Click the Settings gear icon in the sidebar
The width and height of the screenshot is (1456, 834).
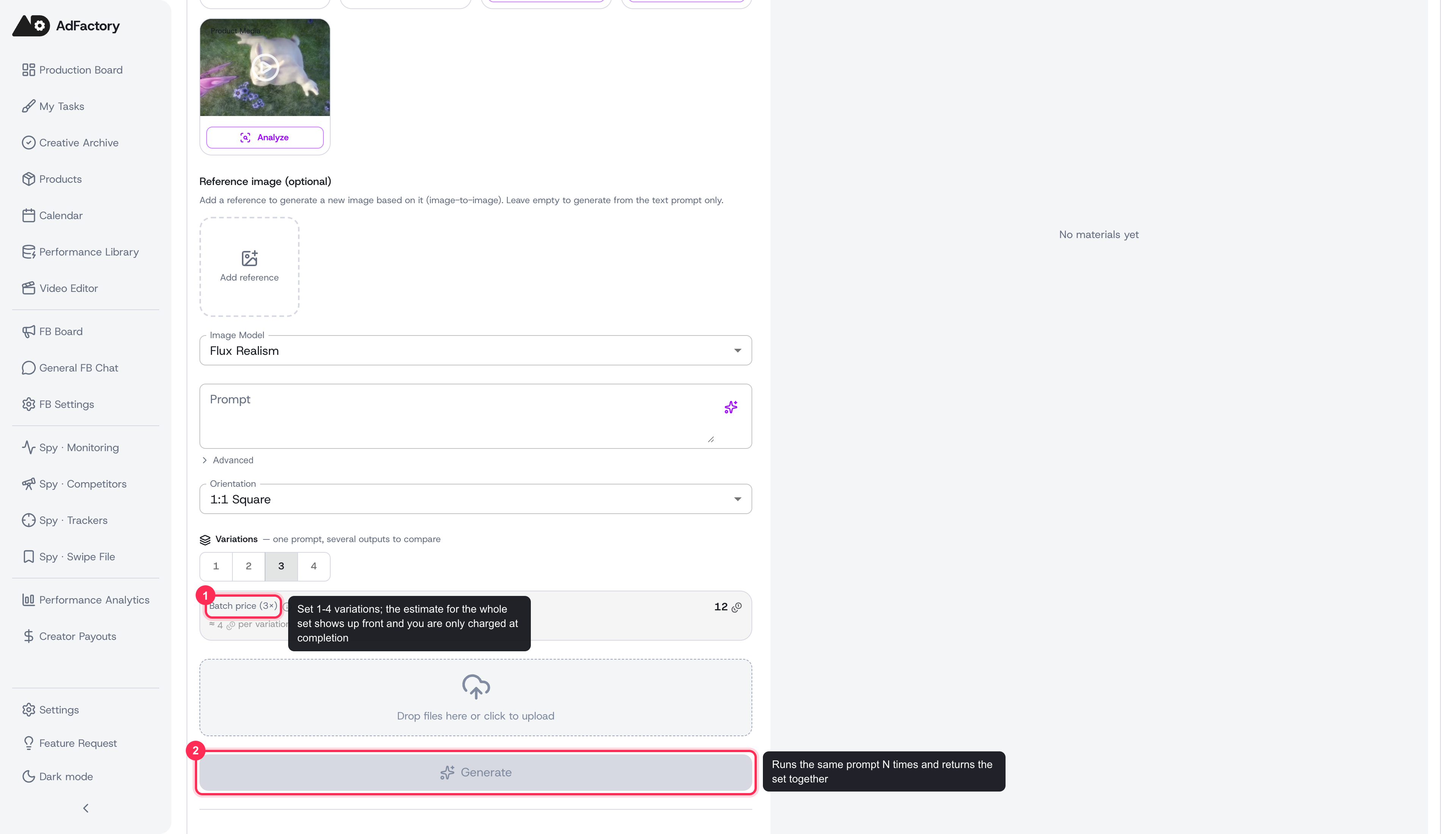point(29,710)
